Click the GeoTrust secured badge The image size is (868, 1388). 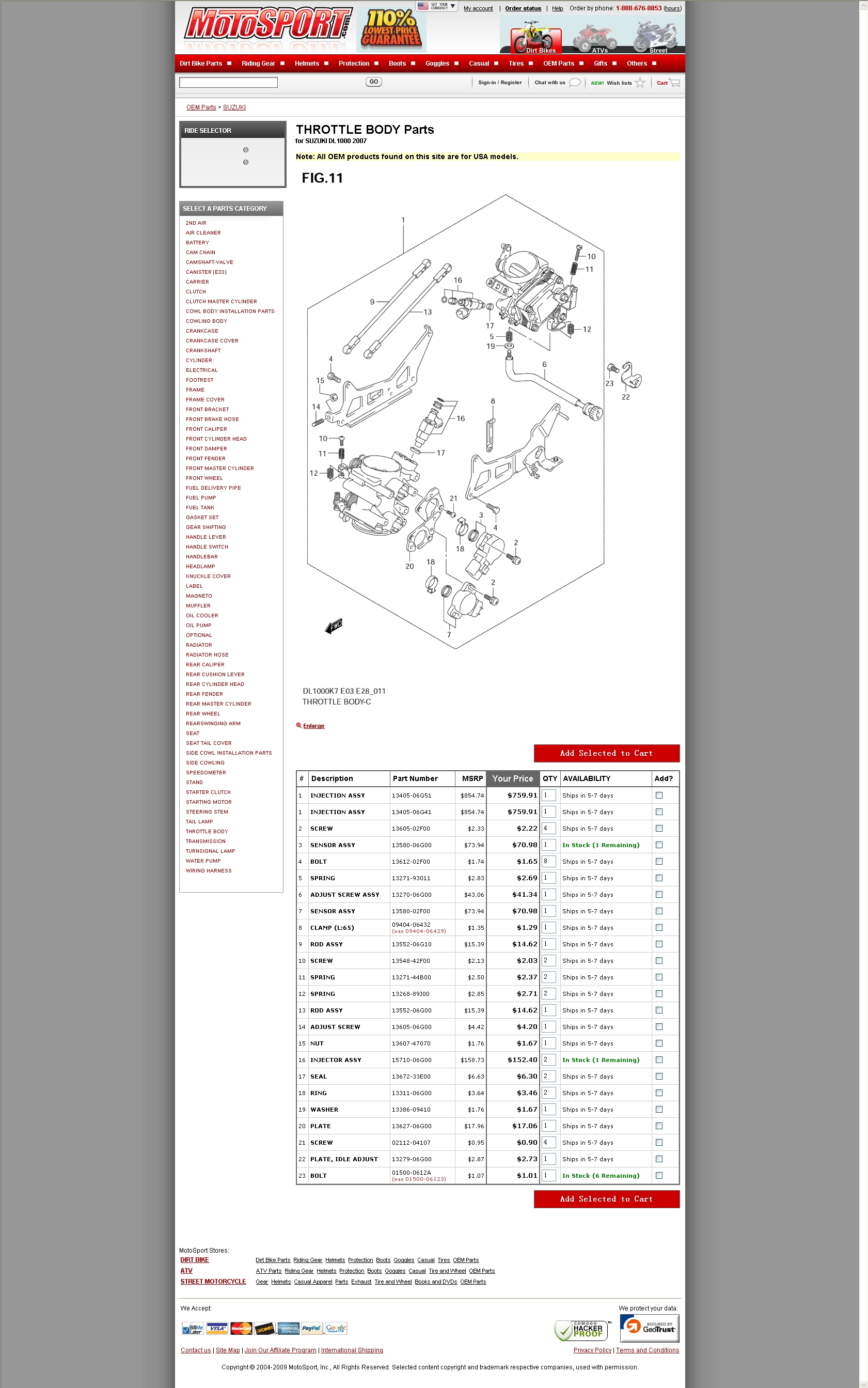coord(649,1327)
